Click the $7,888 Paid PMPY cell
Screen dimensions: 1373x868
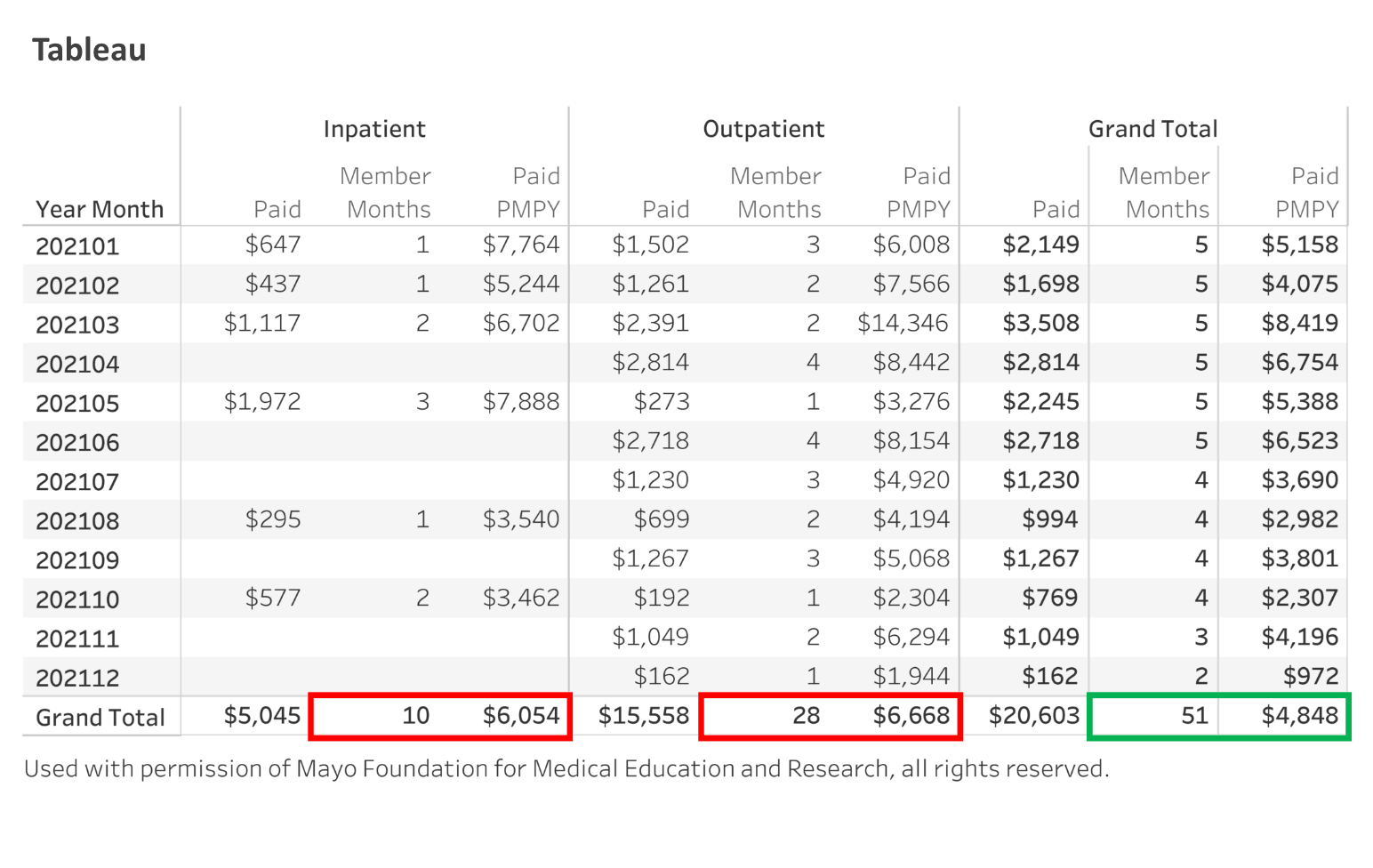pos(521,401)
